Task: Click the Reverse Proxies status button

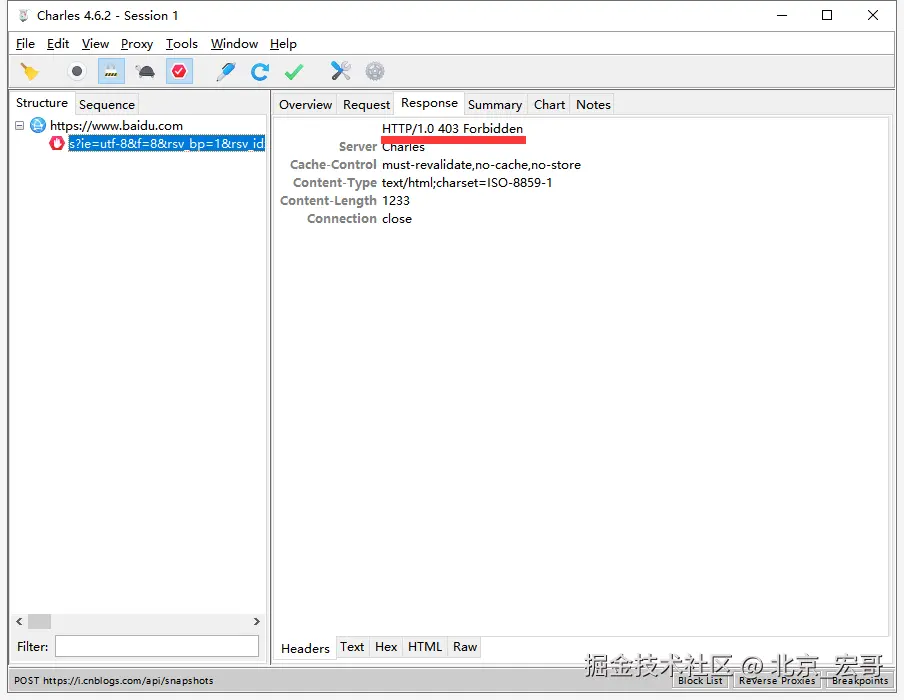Action: point(777,680)
